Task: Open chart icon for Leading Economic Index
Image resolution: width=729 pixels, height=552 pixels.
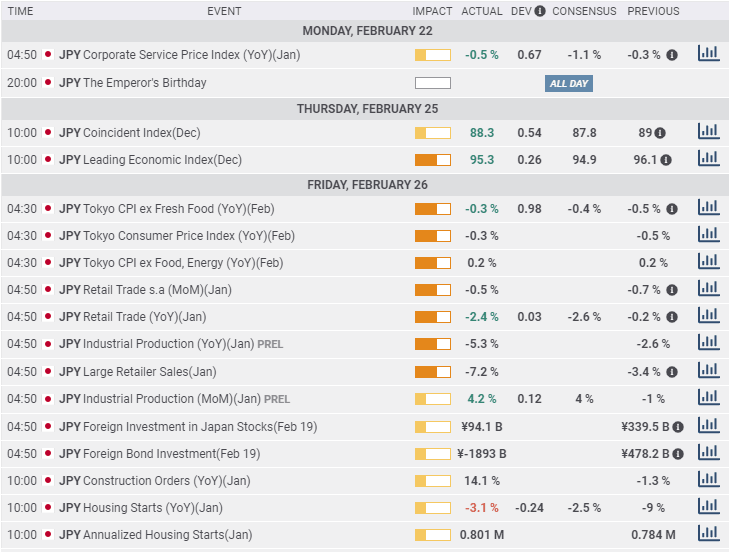Action: pyautogui.click(x=708, y=159)
